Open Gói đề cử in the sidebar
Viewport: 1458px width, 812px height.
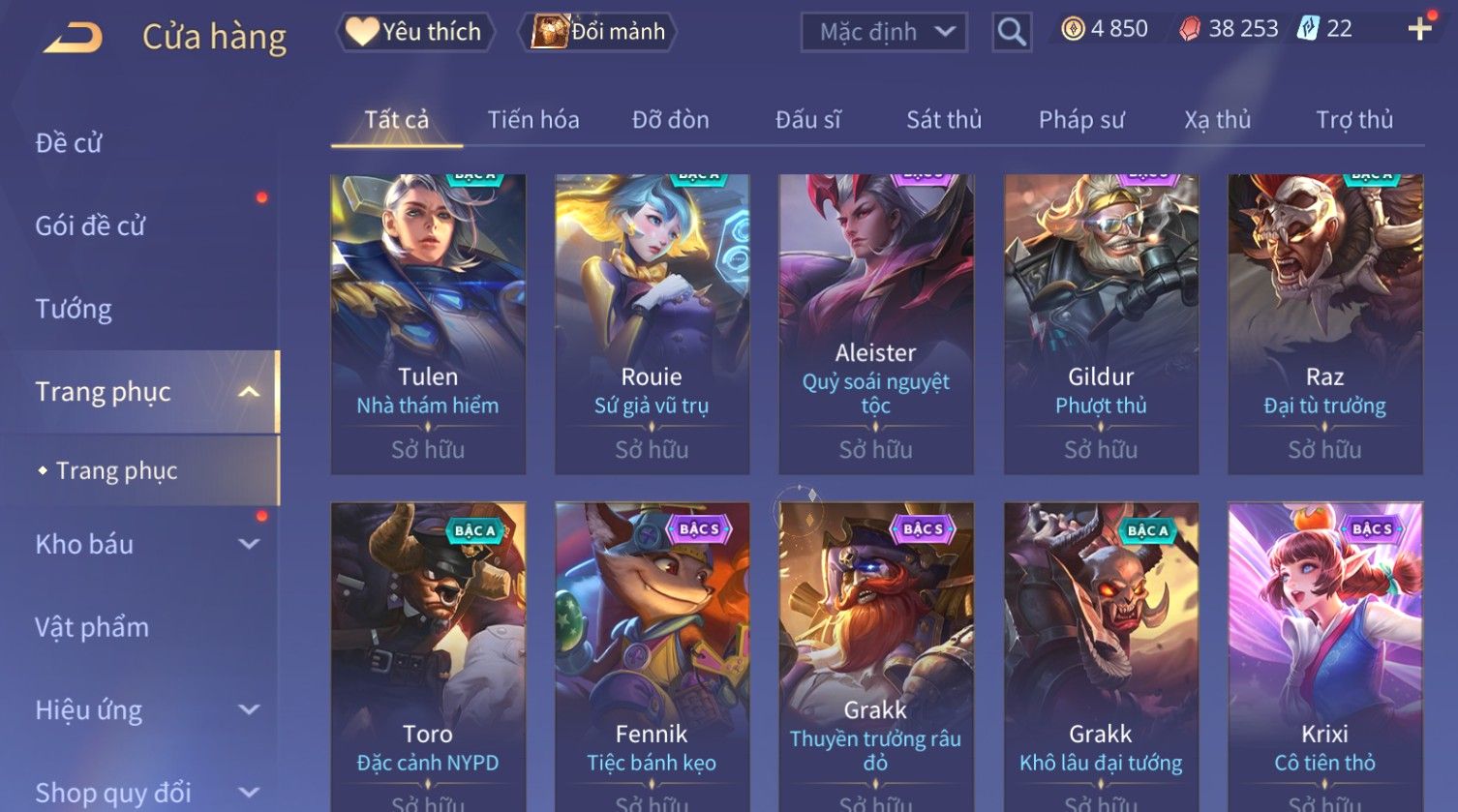tap(90, 226)
